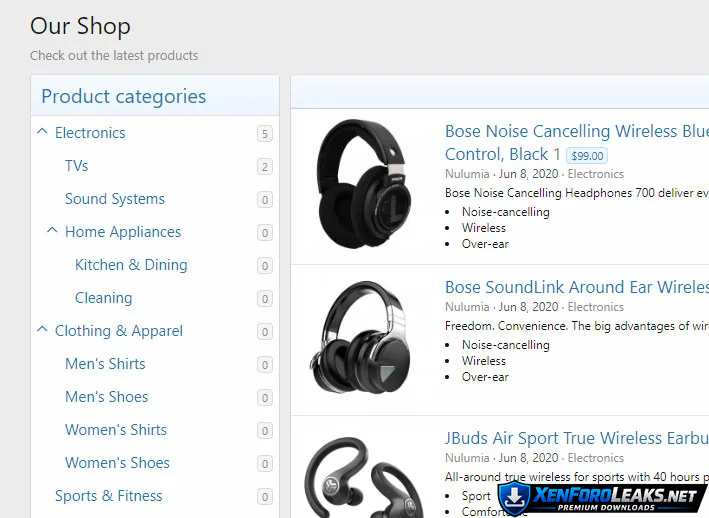Viewport: 709px width, 518px height.
Task: Open JBuds Air Sport True Wireless title
Action: coord(577,438)
